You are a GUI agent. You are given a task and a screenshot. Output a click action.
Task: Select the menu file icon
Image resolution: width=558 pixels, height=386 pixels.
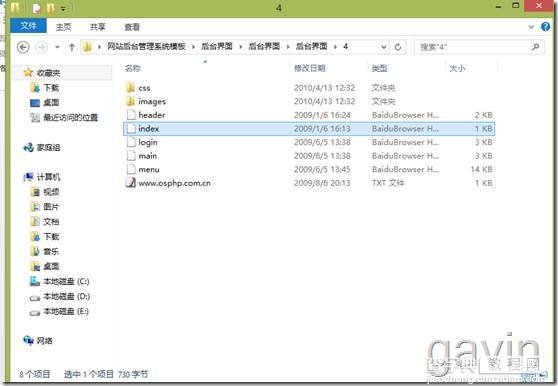[x=131, y=169]
